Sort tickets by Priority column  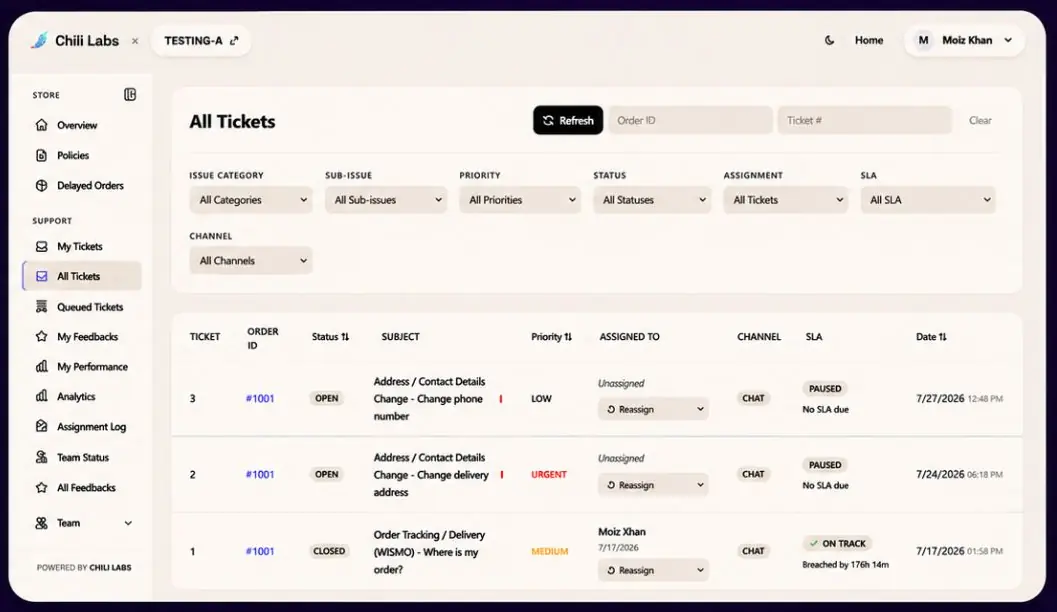(x=551, y=337)
